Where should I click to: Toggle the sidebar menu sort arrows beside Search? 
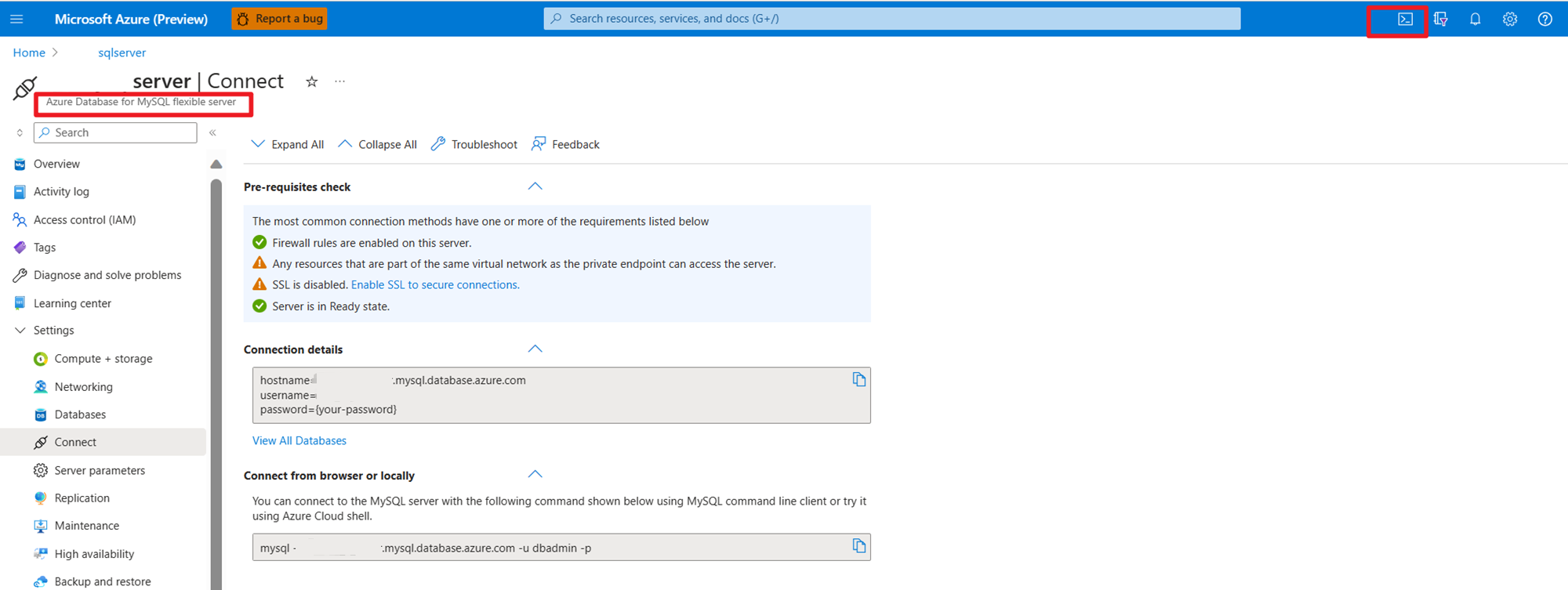tap(20, 132)
